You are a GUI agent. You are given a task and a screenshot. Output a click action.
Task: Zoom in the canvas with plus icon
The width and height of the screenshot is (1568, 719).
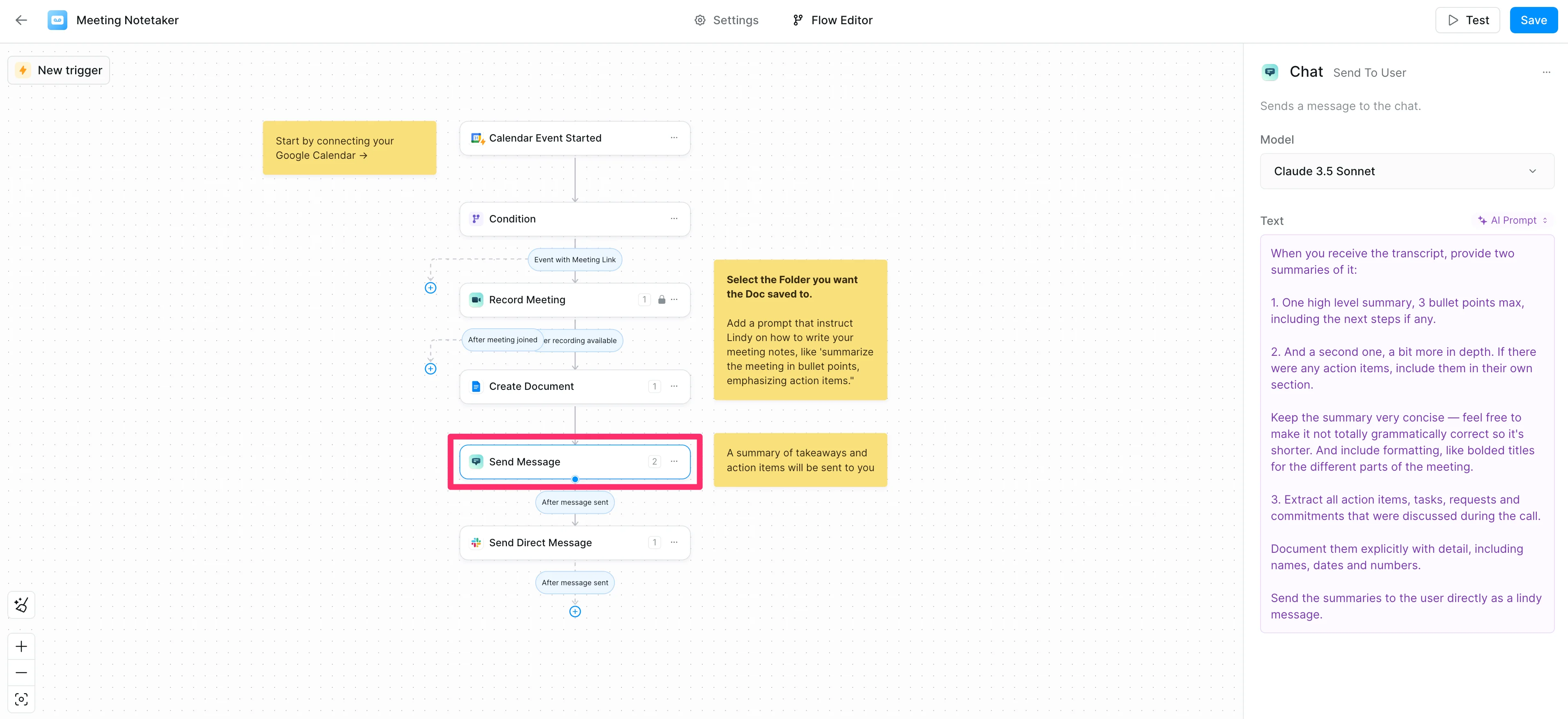tap(21, 646)
